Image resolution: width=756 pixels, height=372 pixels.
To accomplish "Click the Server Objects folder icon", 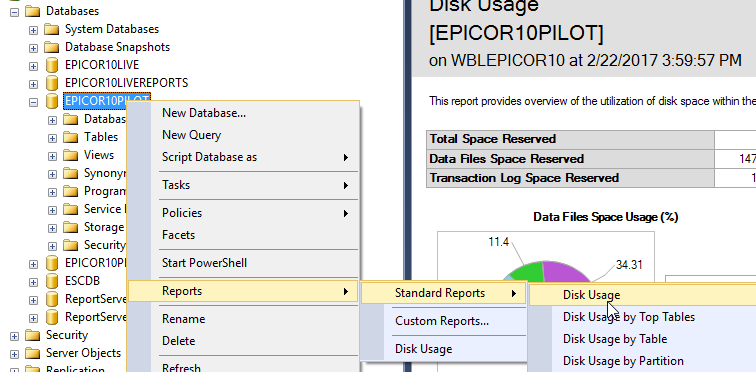I will [x=33, y=353].
